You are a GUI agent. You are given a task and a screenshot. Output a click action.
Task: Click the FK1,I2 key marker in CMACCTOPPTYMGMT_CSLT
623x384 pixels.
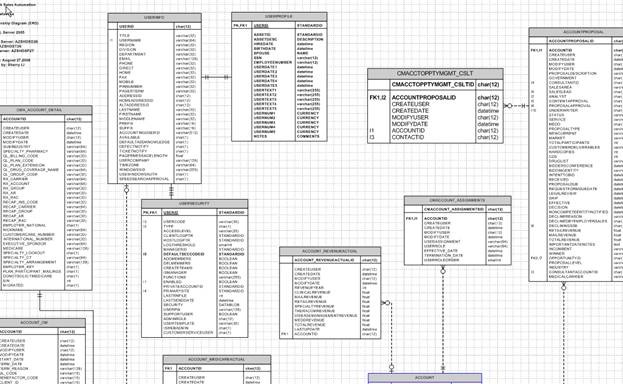click(x=377, y=97)
